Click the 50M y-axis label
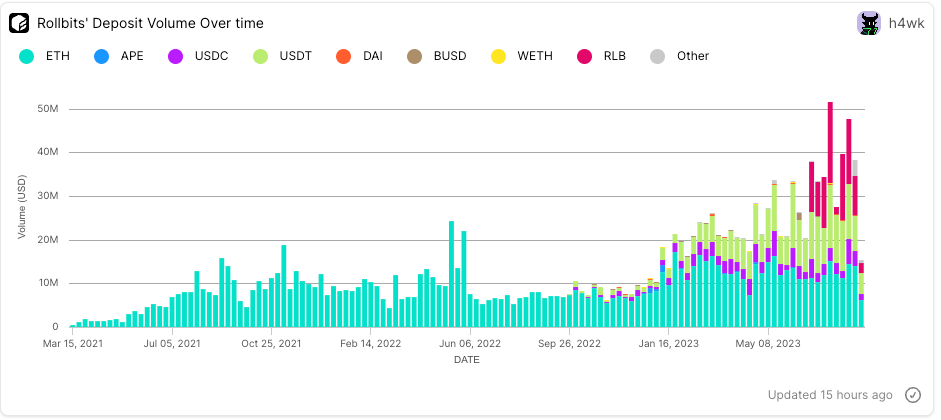941x420 pixels. pos(47,109)
